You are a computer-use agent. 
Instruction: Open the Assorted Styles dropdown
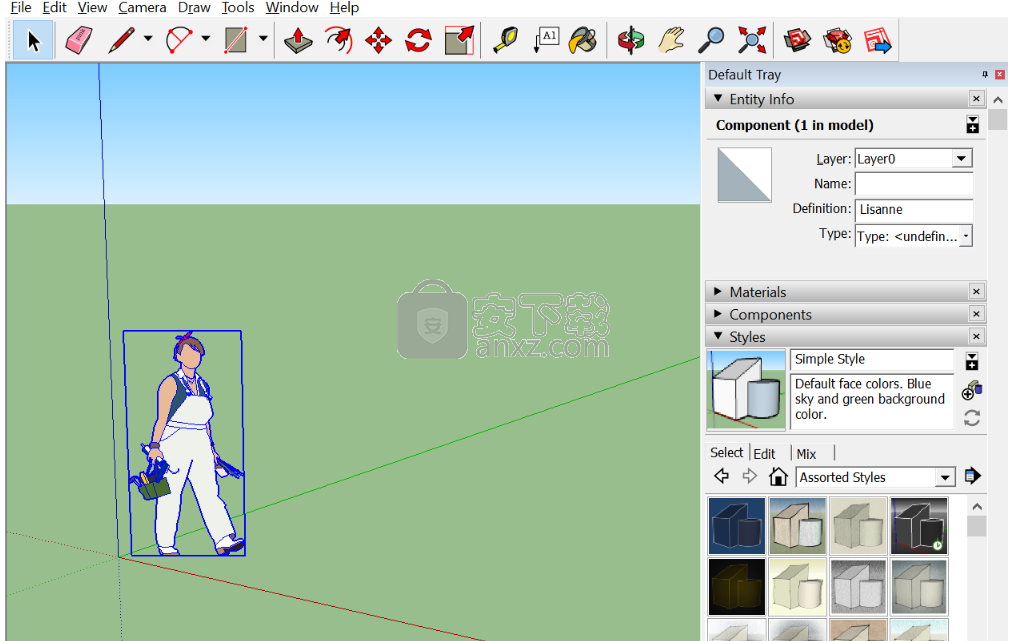[945, 477]
